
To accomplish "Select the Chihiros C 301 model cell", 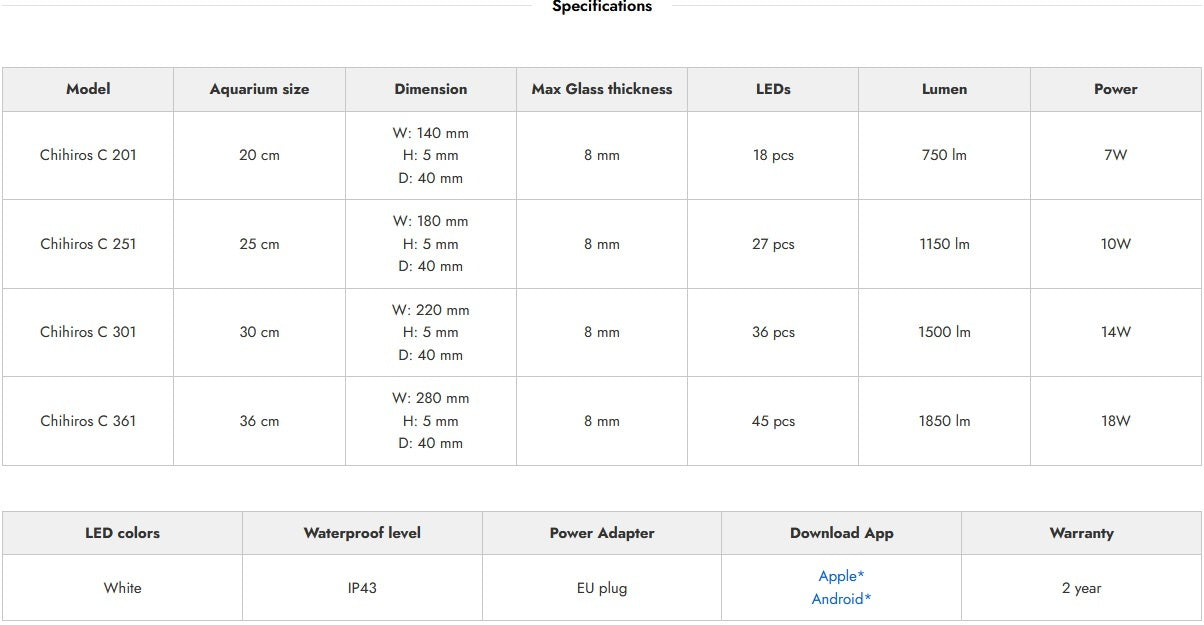I will [88, 332].
